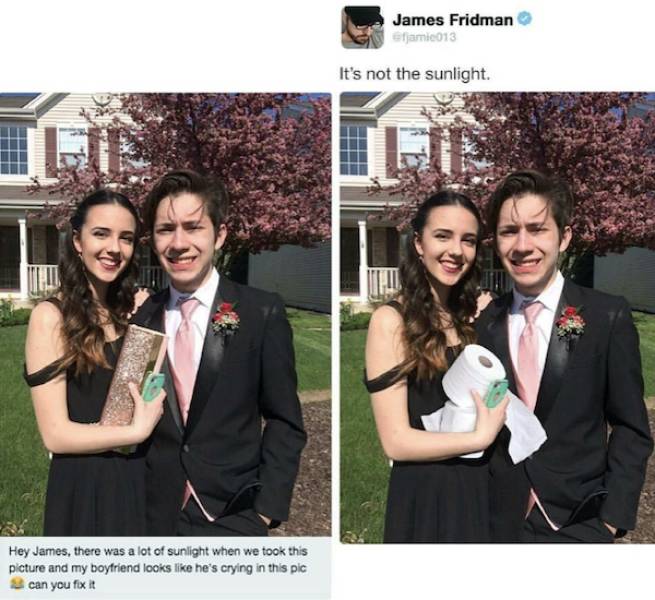655x600 pixels.
Task: Open the @fjamie013 handle link
Action: point(424,37)
